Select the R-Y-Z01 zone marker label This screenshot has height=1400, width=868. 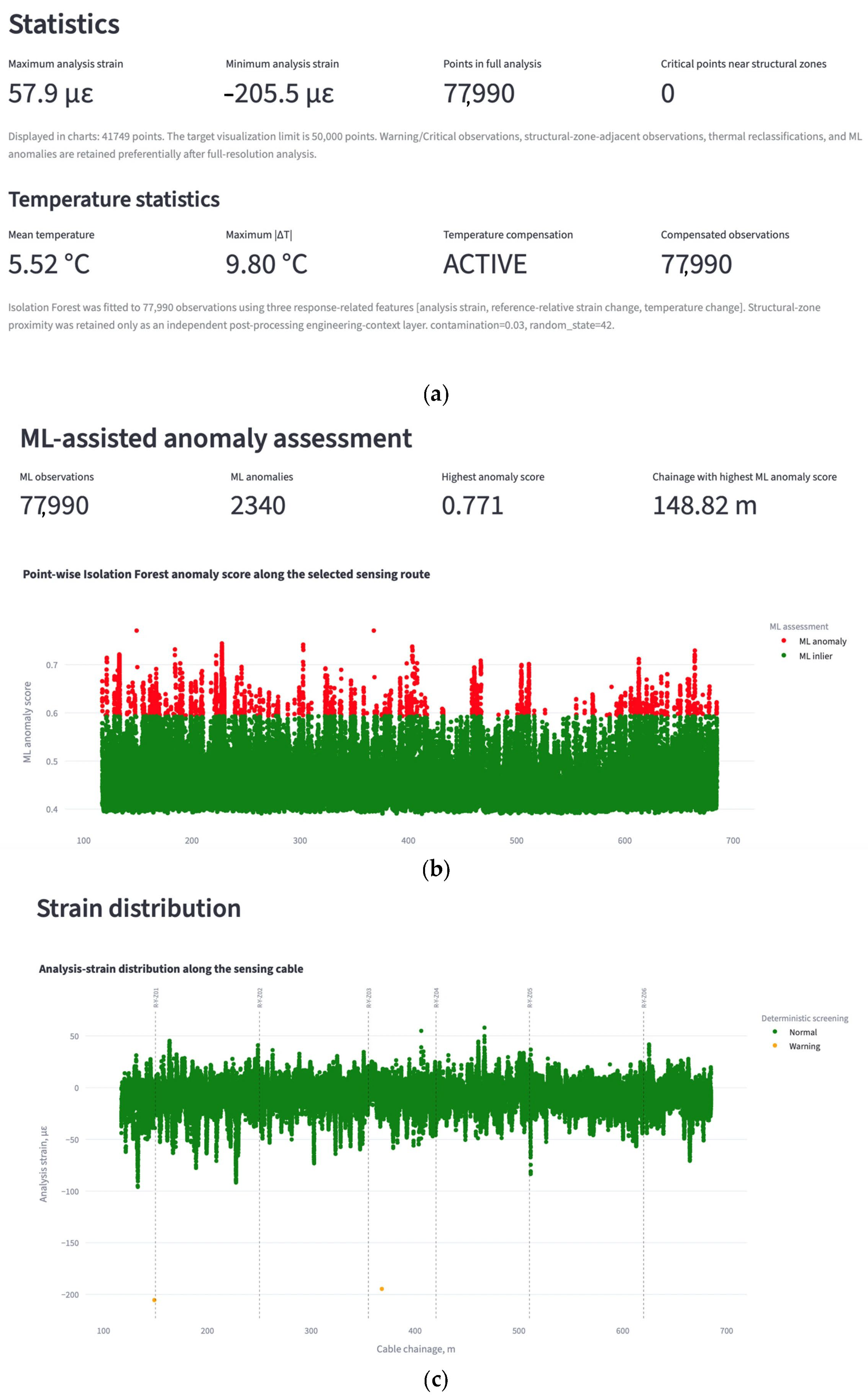click(156, 998)
